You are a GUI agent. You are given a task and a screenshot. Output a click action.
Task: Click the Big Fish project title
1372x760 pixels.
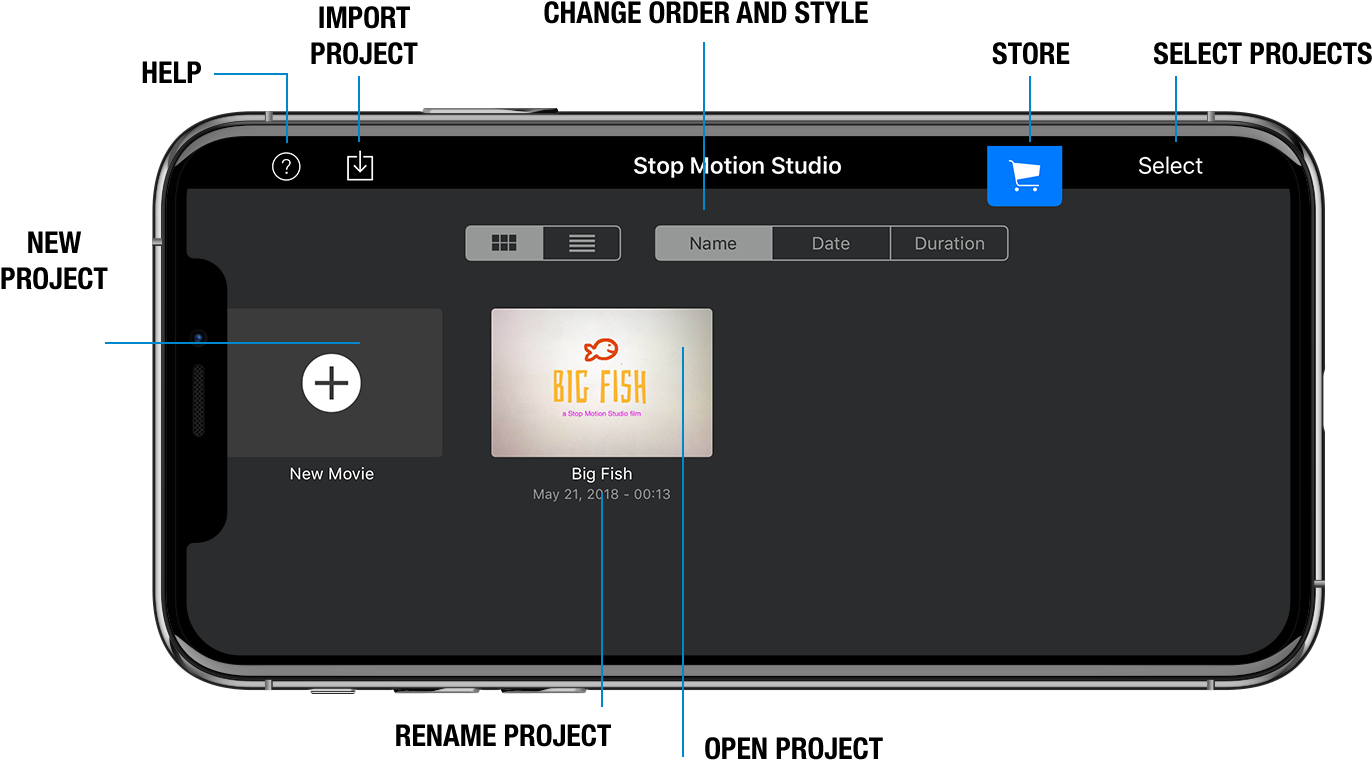click(601, 474)
